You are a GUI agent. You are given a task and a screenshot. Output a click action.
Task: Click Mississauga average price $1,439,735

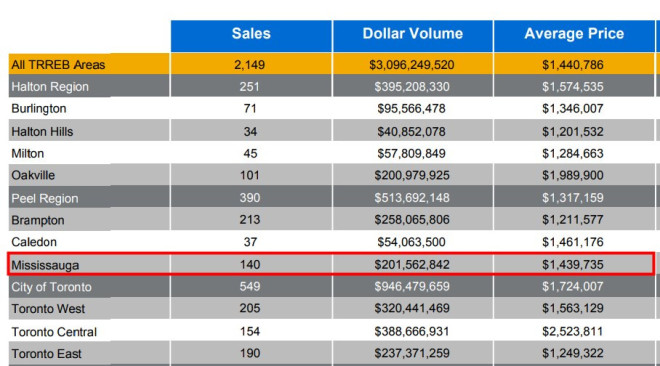click(x=573, y=265)
